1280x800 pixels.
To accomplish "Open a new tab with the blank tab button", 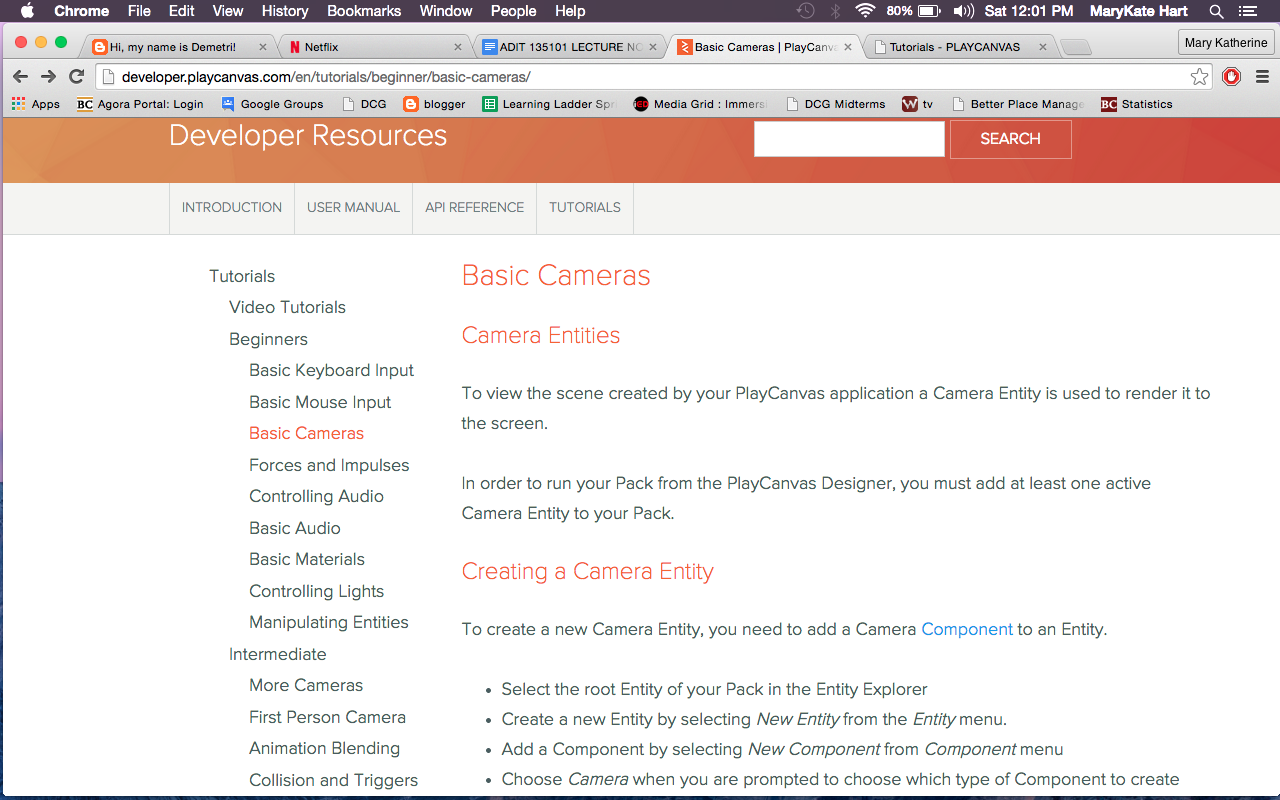I will coord(1076,47).
